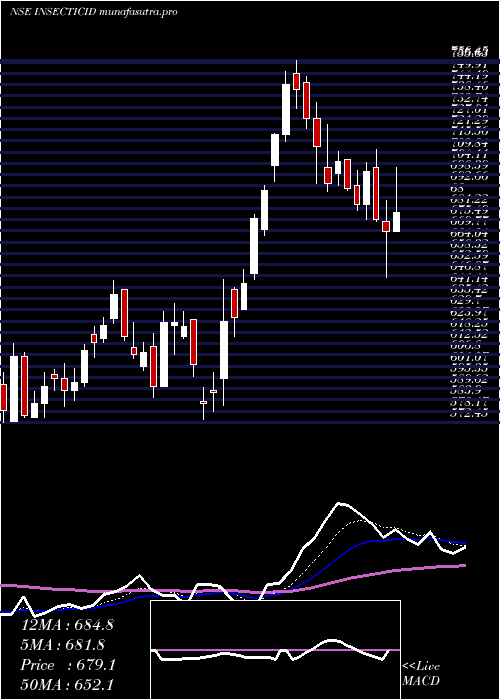Click the MACD inset chart panel
The image size is (500, 700).
[x=275, y=650]
